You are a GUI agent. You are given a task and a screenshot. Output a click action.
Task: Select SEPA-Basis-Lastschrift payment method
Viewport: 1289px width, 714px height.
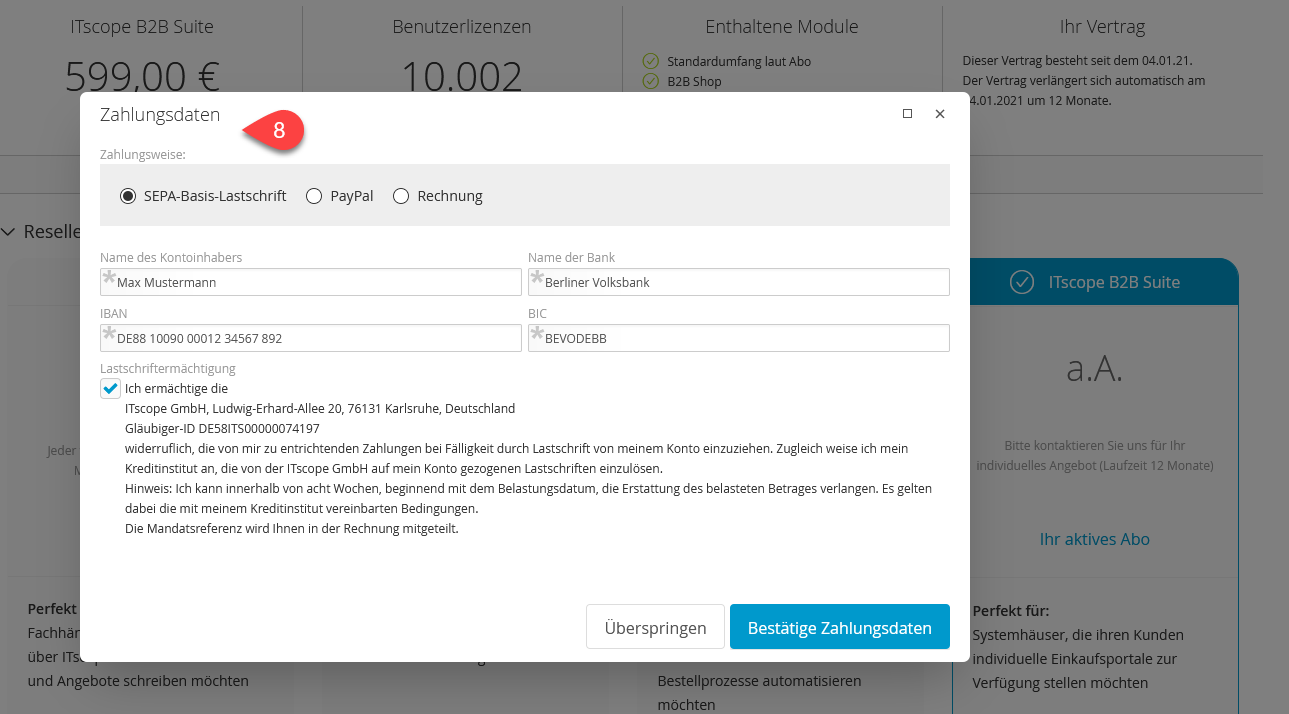tap(128, 196)
